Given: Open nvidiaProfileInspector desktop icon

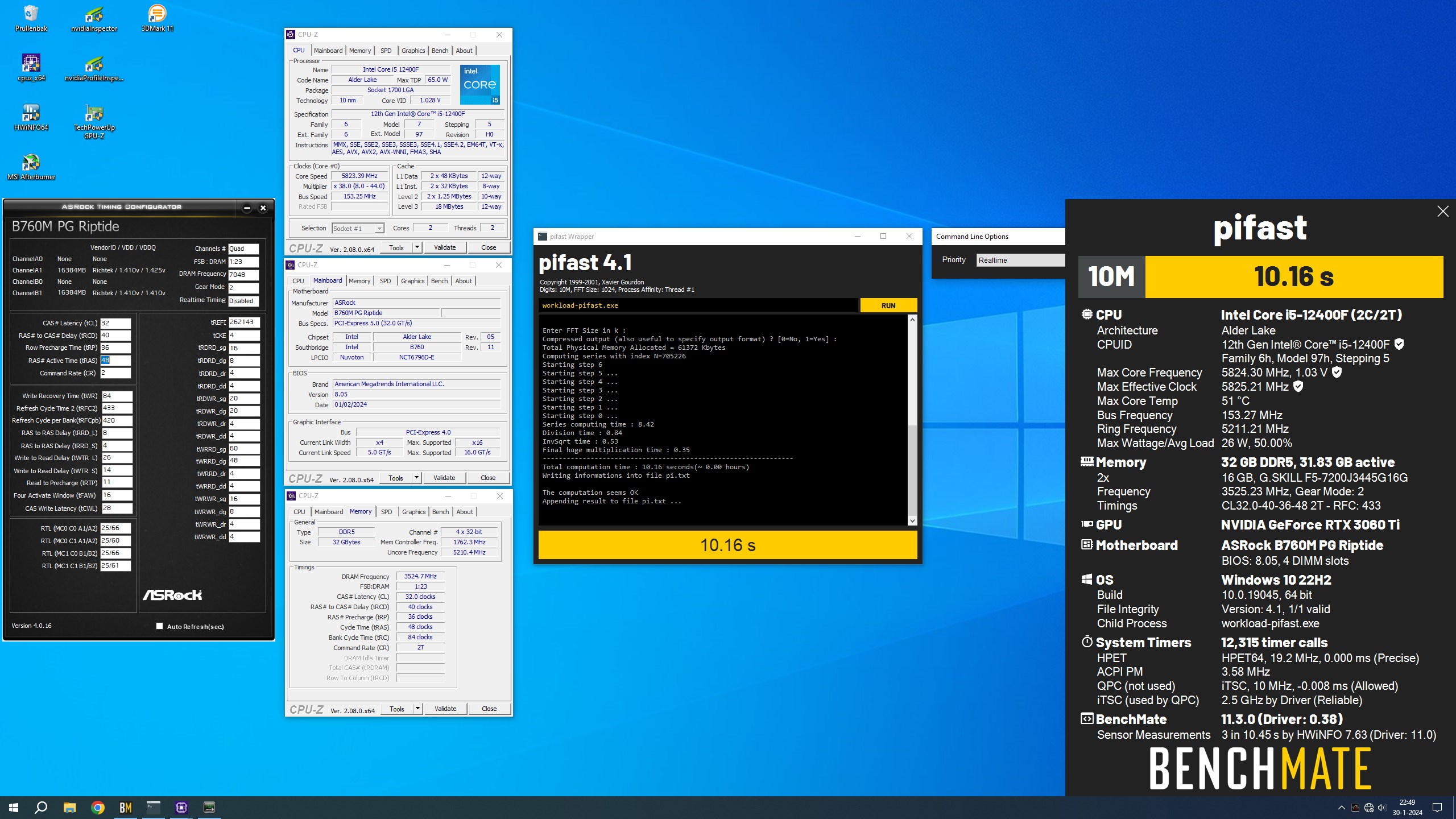Looking at the screenshot, I should 94,68.
